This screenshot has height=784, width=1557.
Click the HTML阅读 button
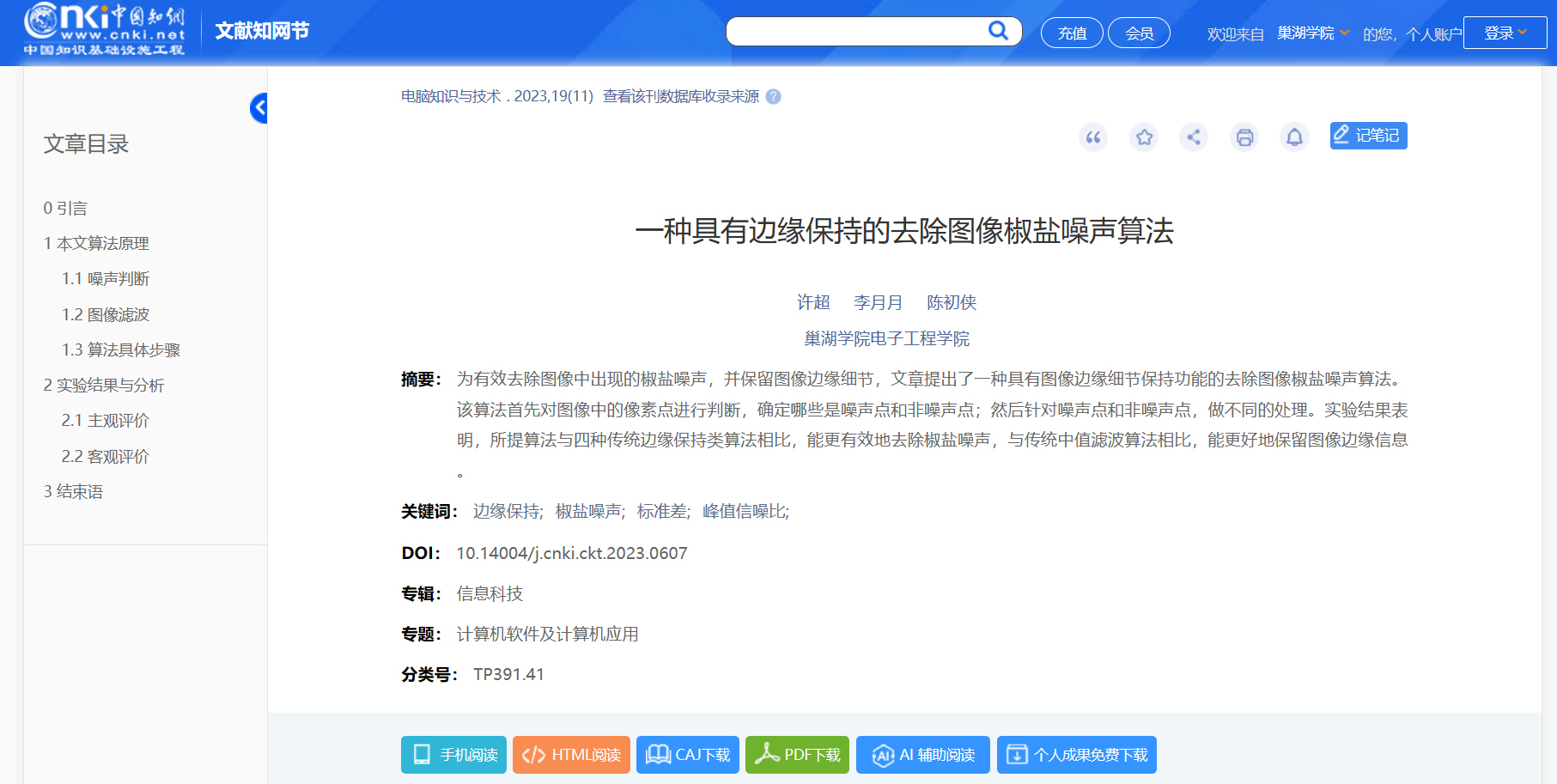(571, 755)
